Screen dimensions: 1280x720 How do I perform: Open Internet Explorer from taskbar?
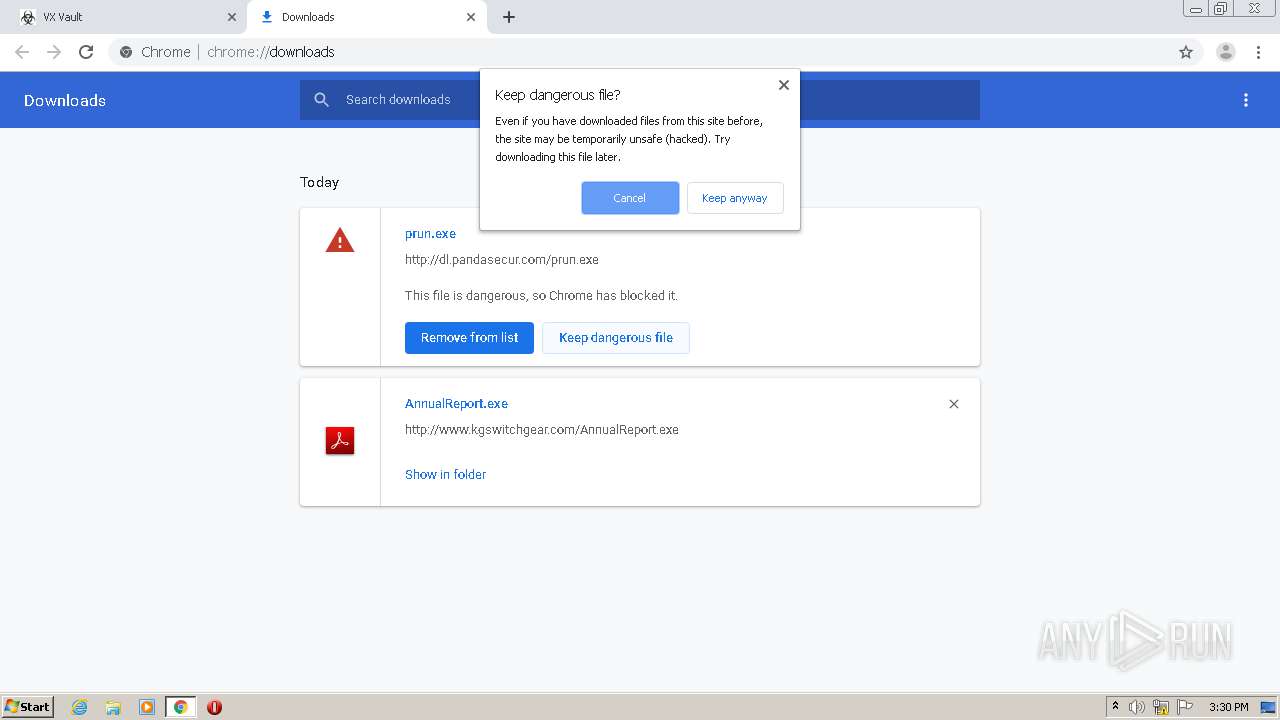80,707
